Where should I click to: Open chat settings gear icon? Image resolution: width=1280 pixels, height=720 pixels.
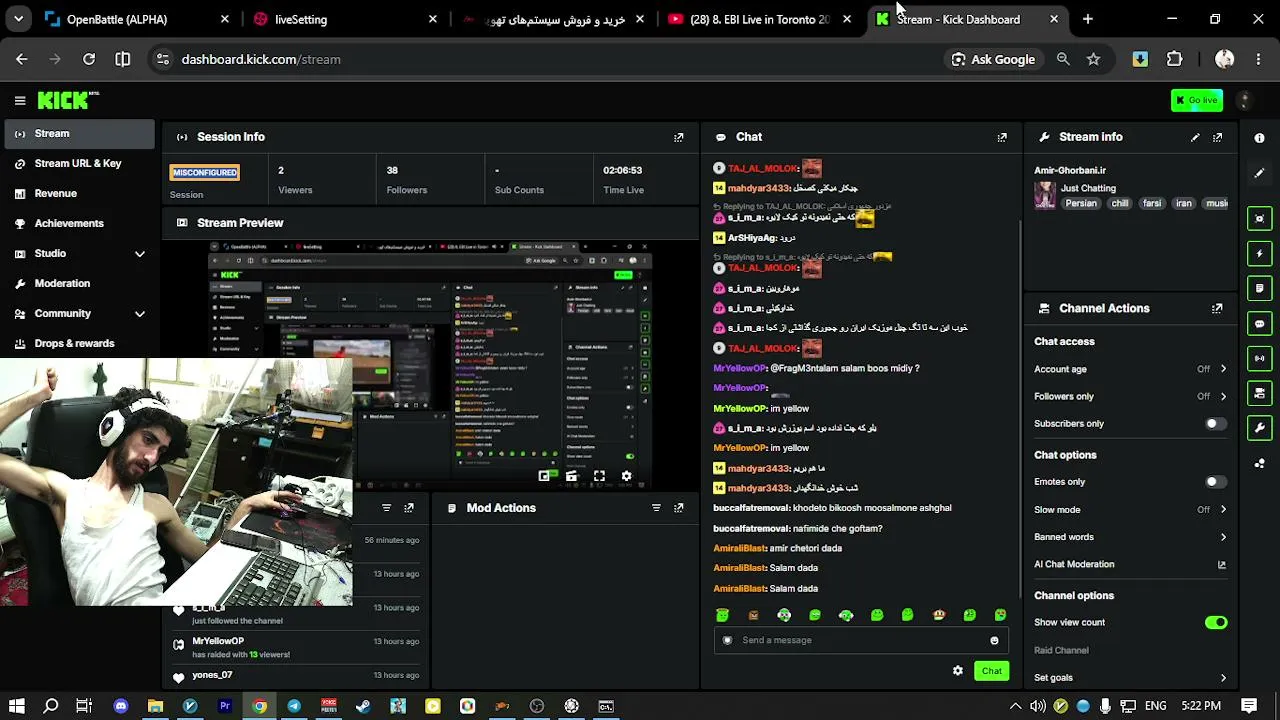point(958,671)
